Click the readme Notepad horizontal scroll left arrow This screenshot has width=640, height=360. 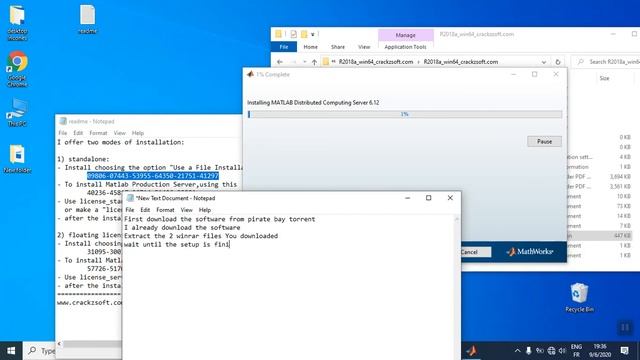[59, 344]
